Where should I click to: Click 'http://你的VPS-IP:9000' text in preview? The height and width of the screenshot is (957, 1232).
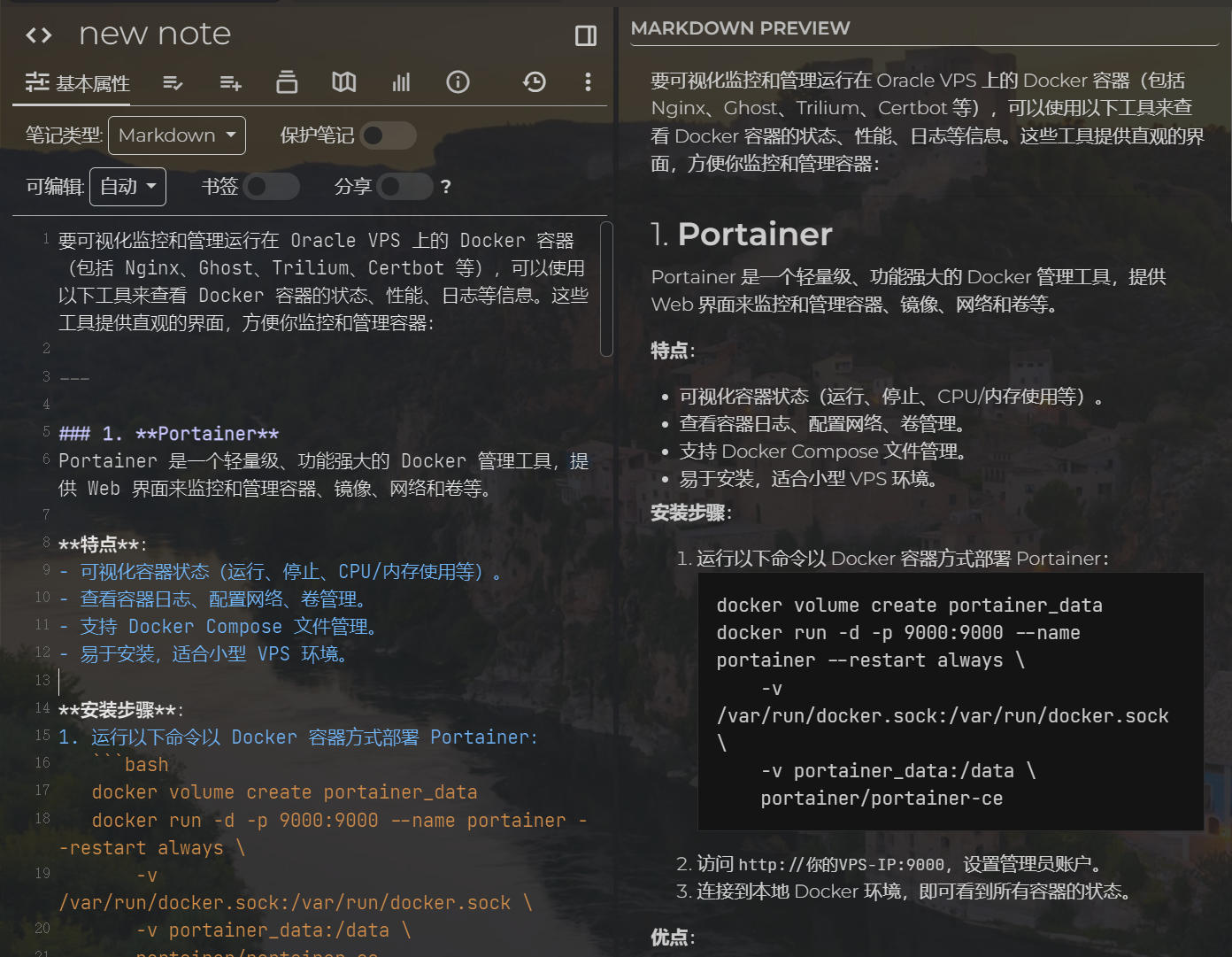pyautogui.click(x=841, y=864)
